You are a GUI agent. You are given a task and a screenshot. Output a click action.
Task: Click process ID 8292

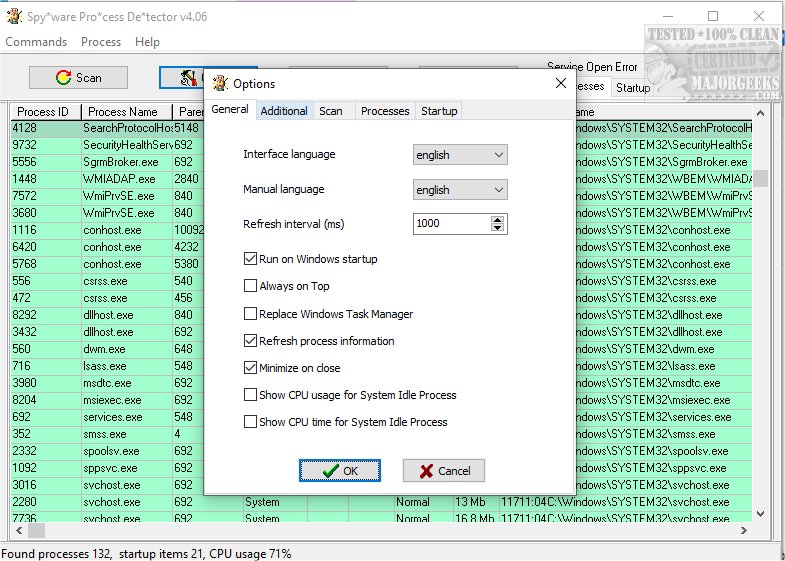pyautogui.click(x=25, y=315)
